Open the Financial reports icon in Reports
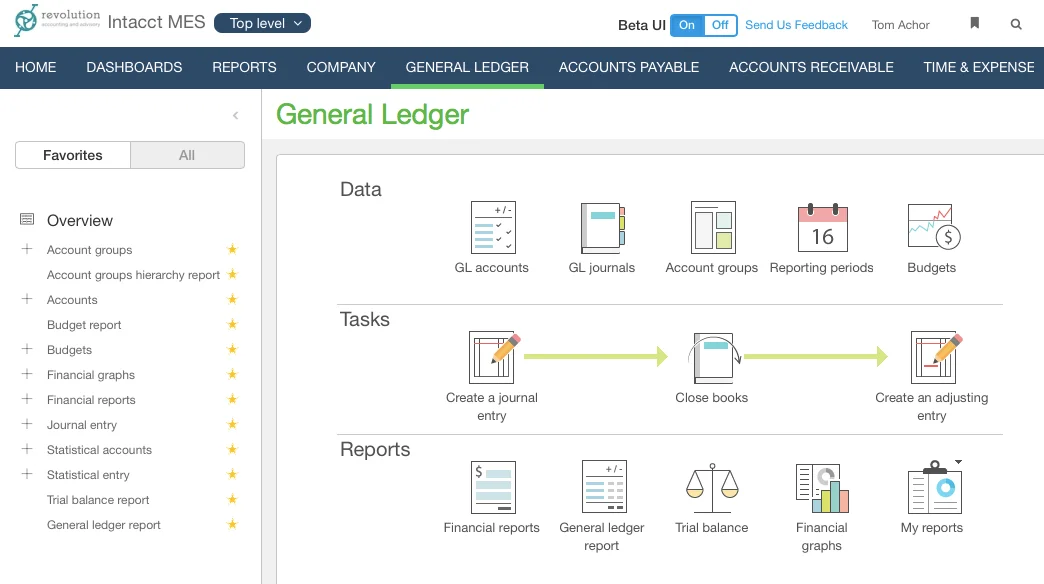This screenshot has width=1044, height=584. coord(493,487)
